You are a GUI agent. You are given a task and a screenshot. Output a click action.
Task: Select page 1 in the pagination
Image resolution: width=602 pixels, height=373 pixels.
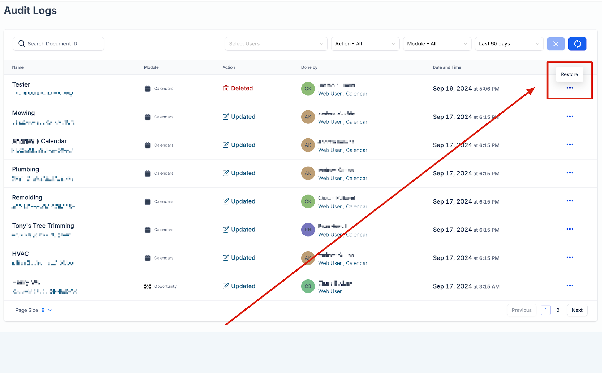click(x=546, y=310)
